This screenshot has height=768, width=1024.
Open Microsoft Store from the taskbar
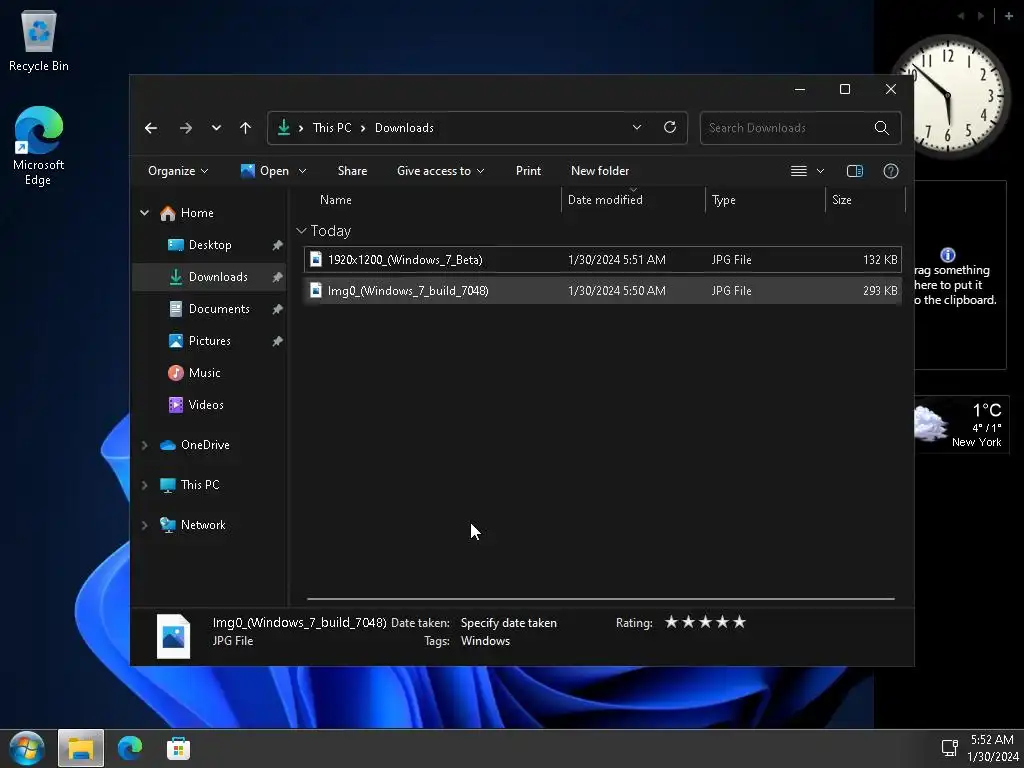point(178,748)
